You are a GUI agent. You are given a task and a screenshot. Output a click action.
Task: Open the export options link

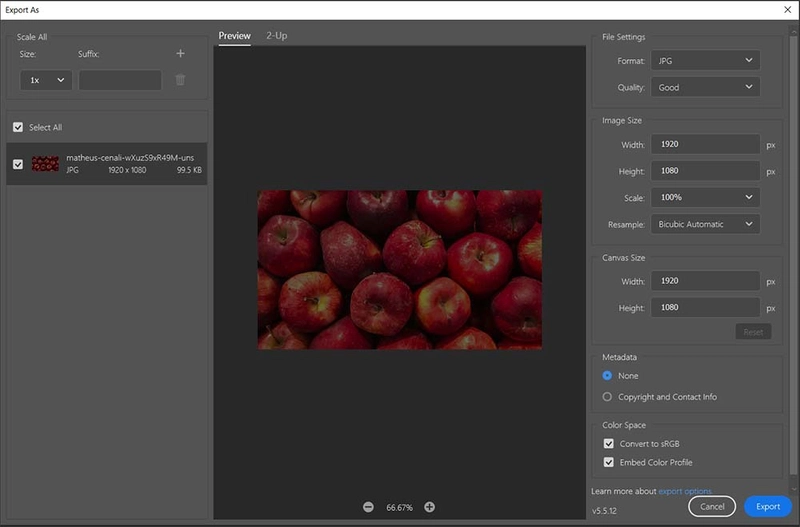[685, 491]
